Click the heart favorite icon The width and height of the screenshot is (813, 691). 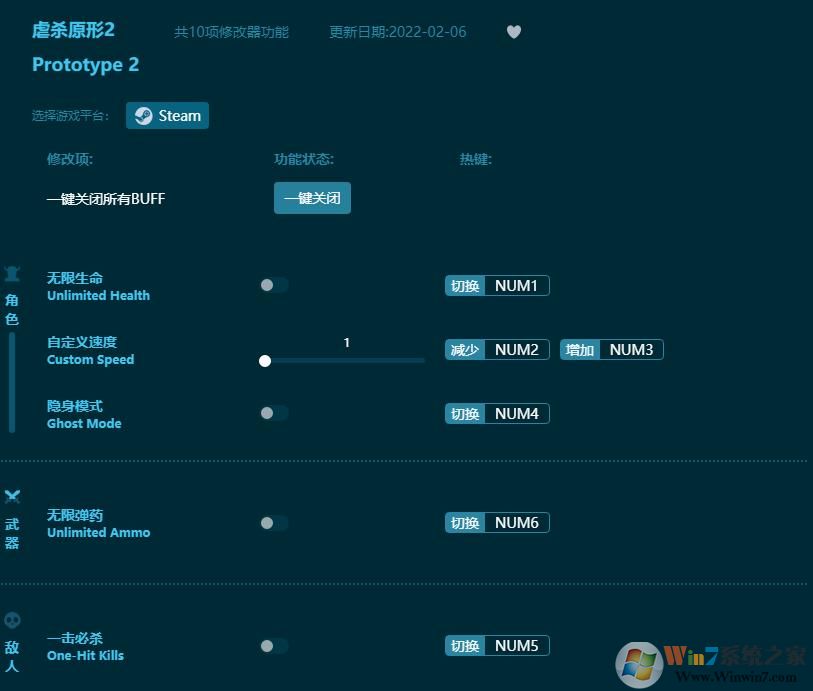[514, 32]
